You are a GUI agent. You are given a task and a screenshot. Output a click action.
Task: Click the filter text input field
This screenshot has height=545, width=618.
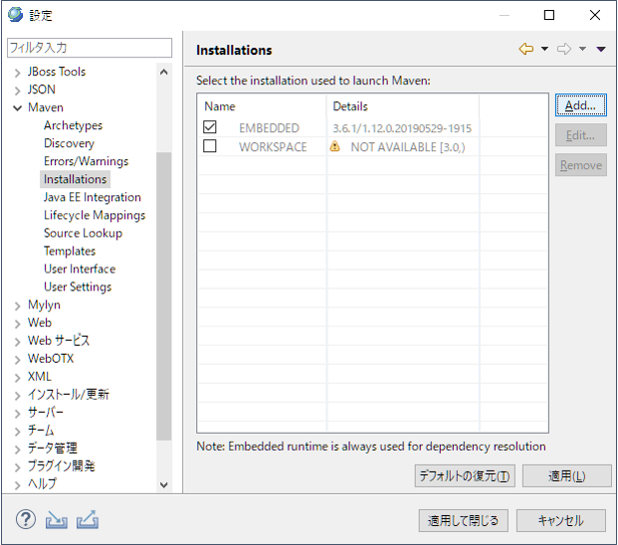tap(89, 48)
